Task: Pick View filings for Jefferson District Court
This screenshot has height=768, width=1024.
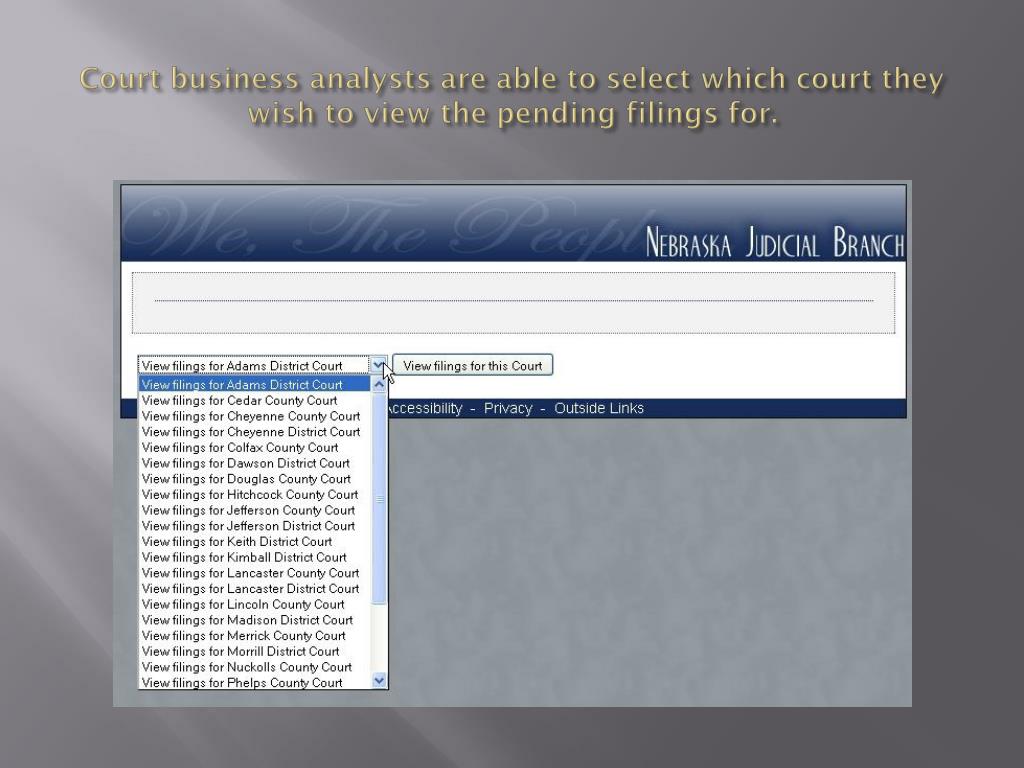Action: [255, 526]
